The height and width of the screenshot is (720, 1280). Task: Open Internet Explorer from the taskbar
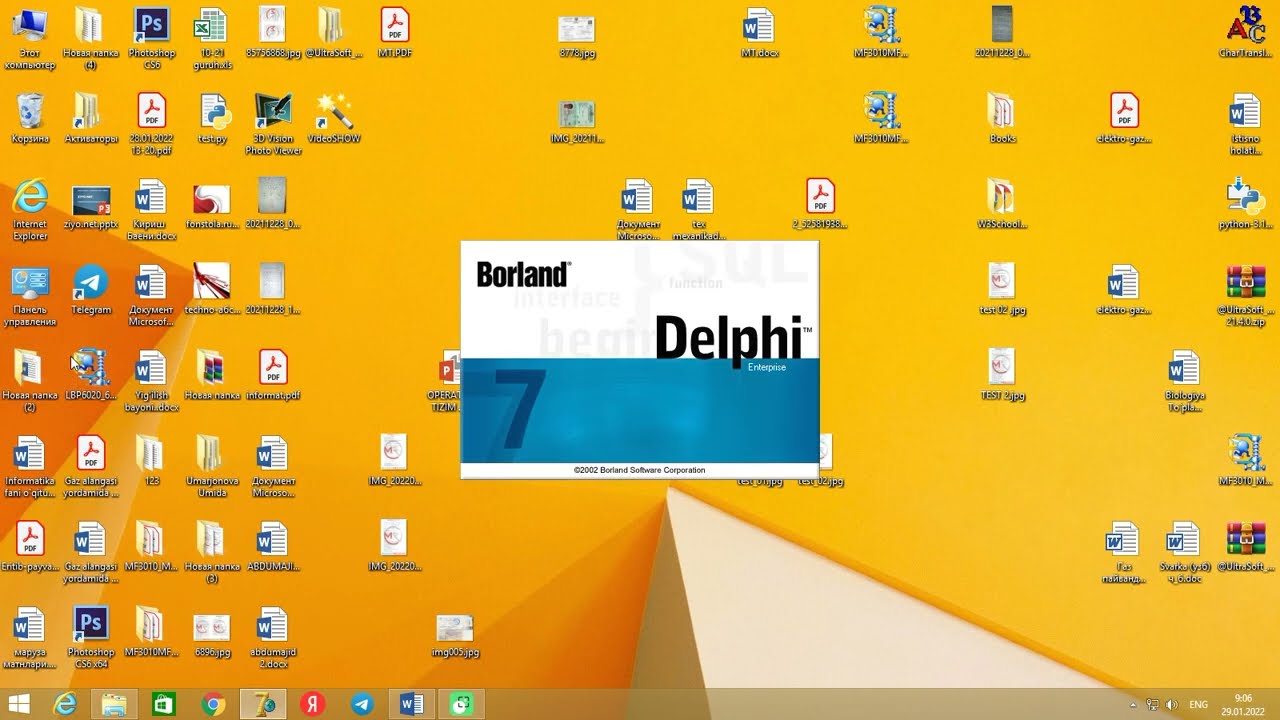65,704
